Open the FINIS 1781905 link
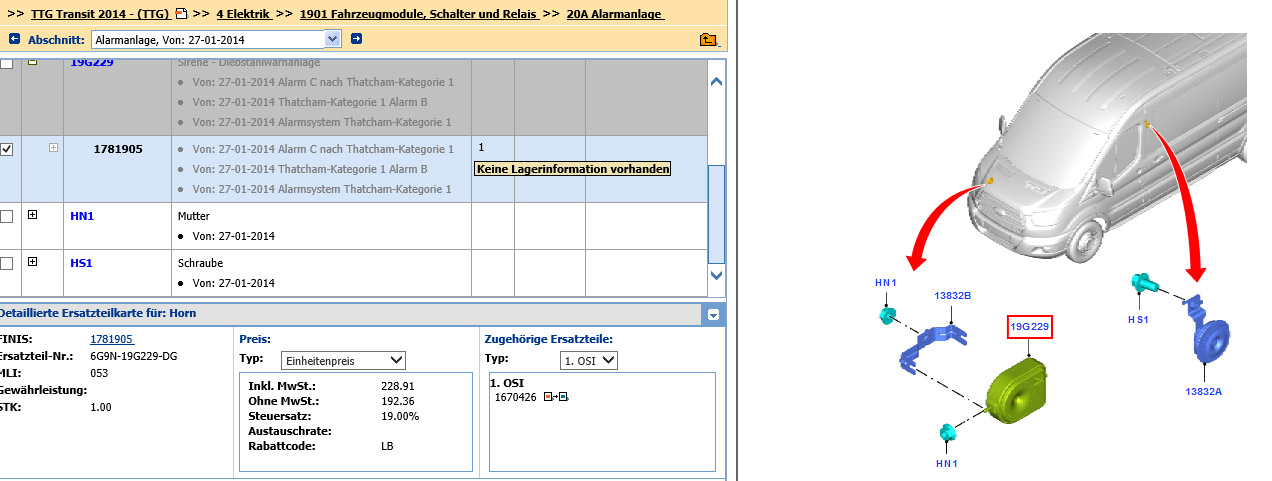1272x481 pixels. click(111, 339)
